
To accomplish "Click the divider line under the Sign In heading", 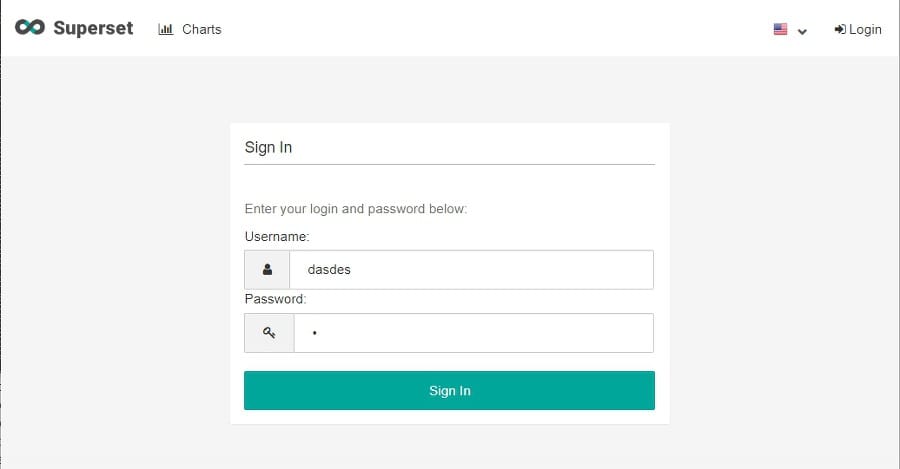I will (449, 164).
